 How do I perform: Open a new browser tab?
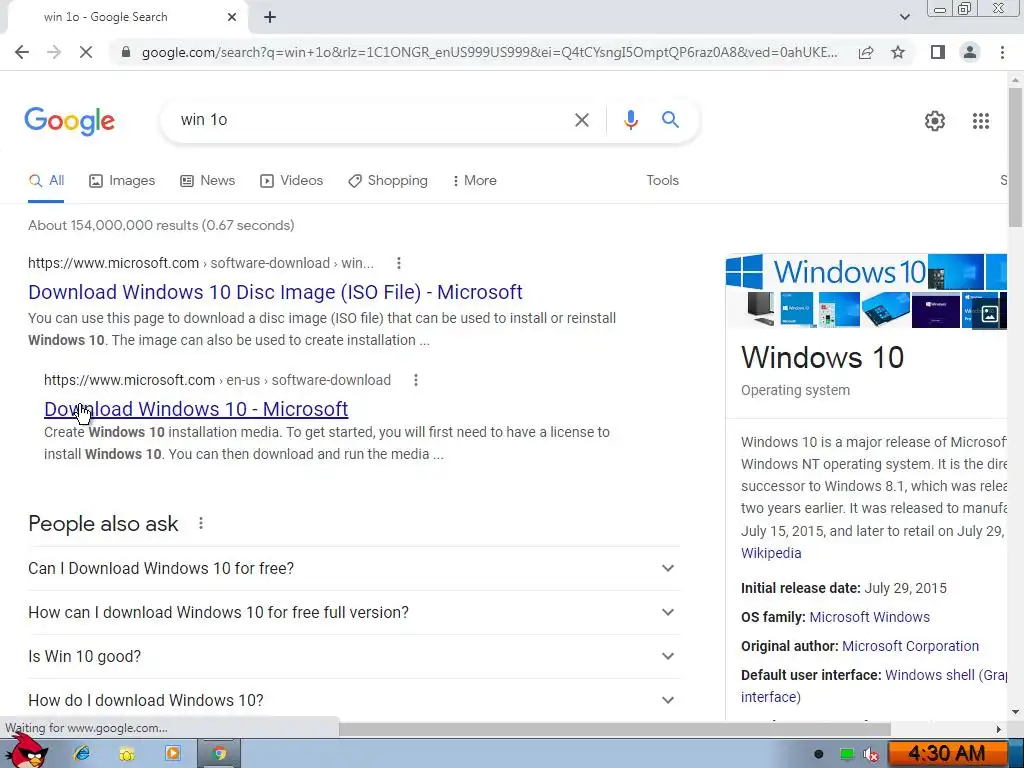[270, 17]
